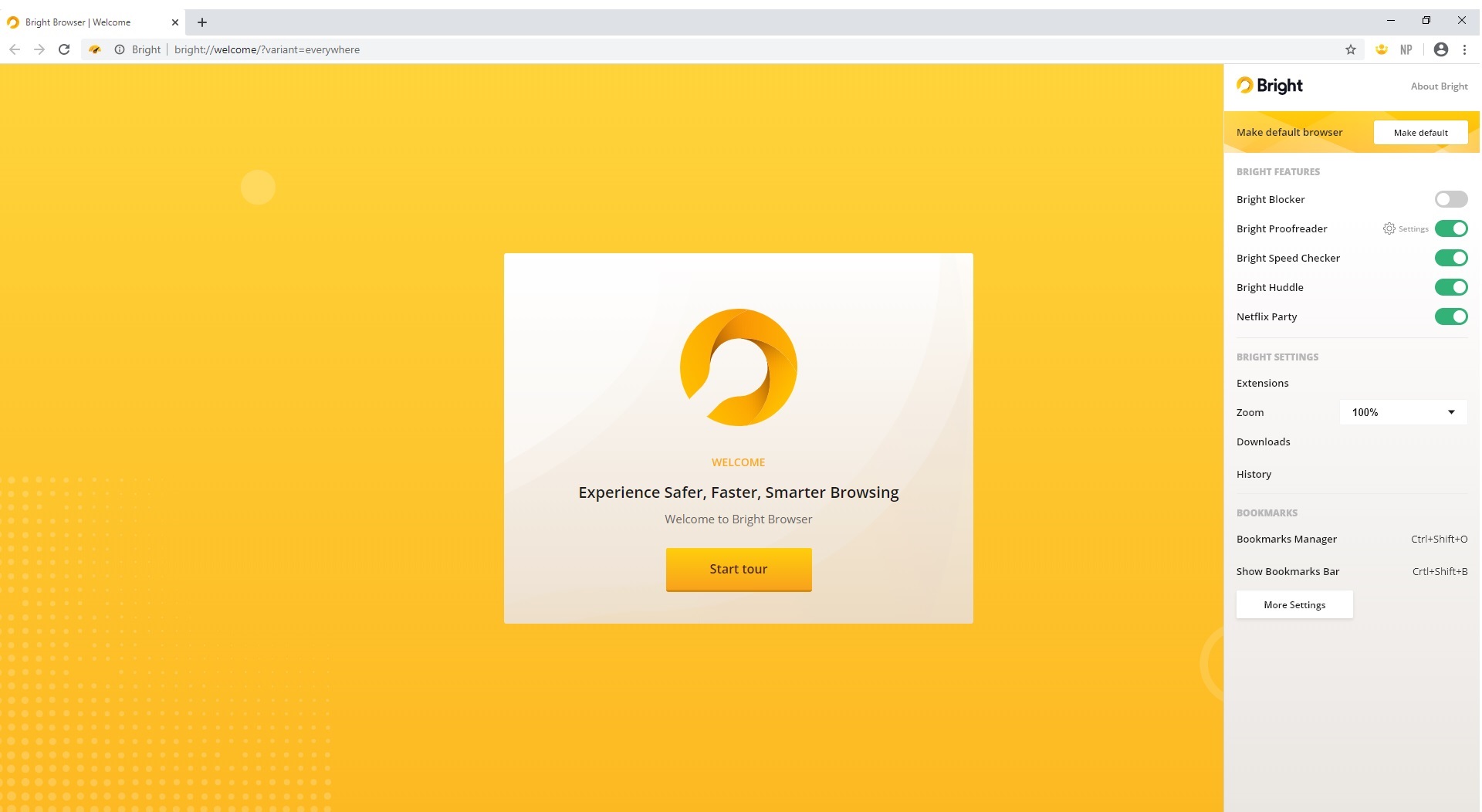The width and height of the screenshot is (1482, 812).
Task: Bookmark this page with the star icon
Action: (x=1350, y=49)
